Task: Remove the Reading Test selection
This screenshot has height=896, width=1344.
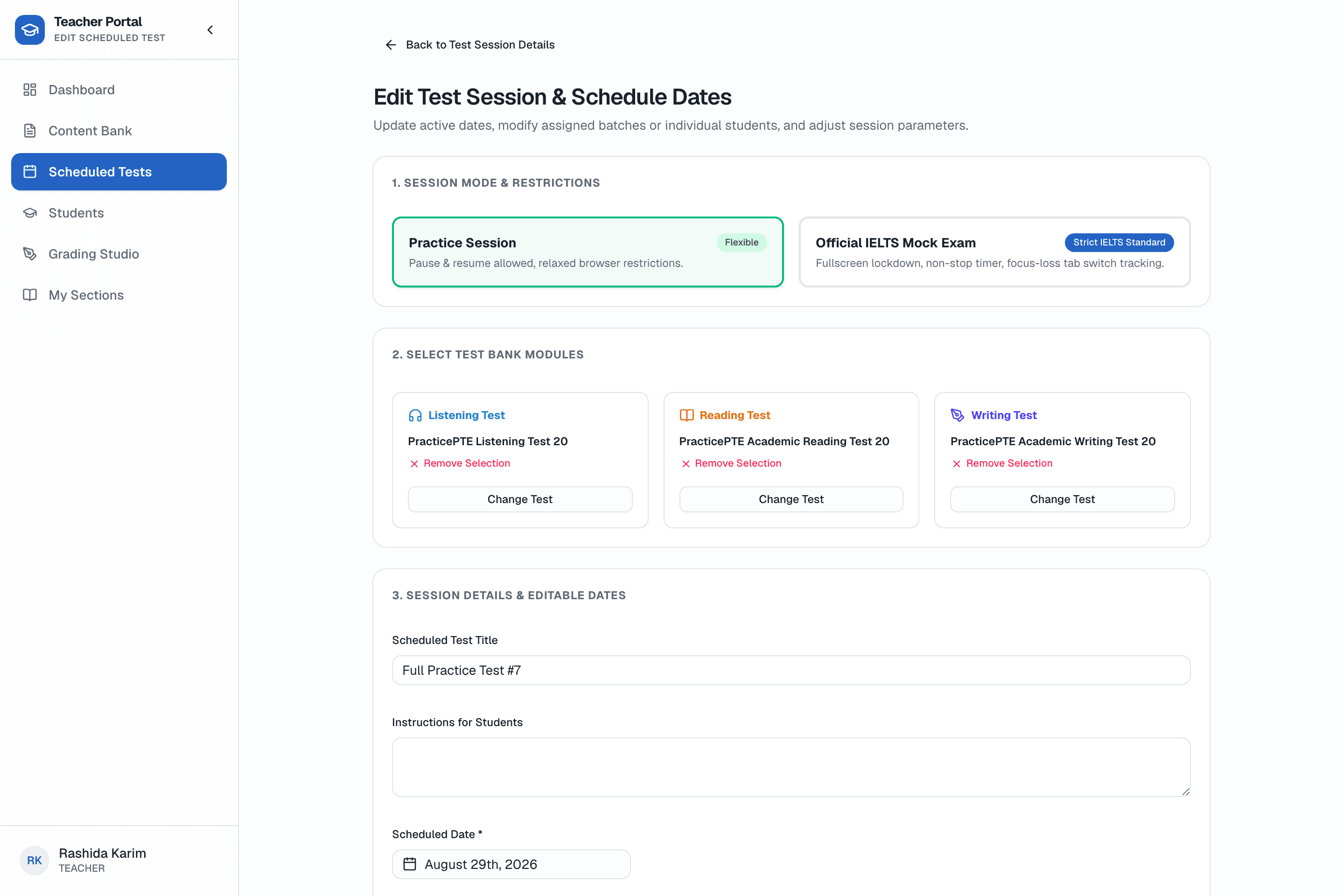Action: [x=731, y=463]
